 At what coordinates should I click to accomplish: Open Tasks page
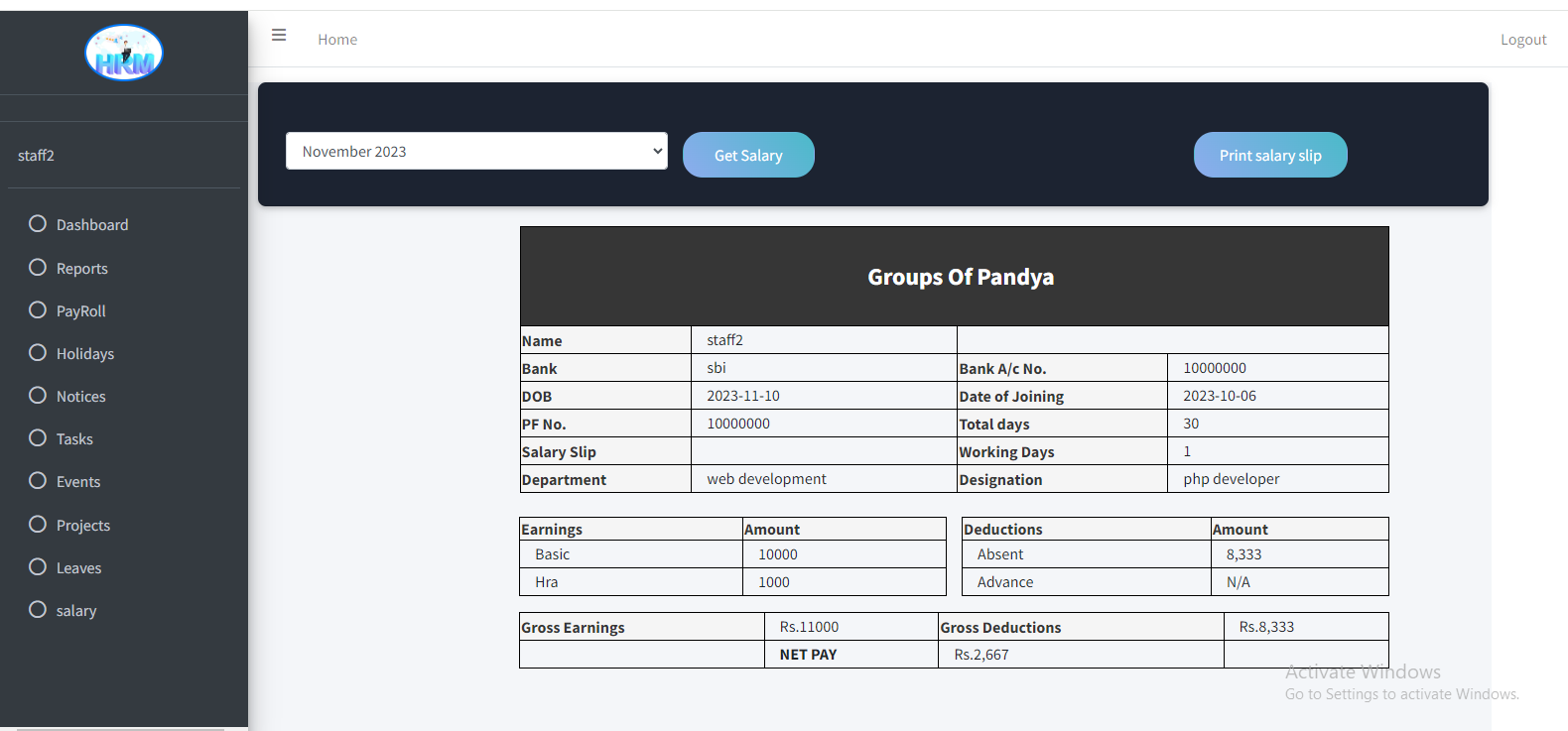coord(74,439)
